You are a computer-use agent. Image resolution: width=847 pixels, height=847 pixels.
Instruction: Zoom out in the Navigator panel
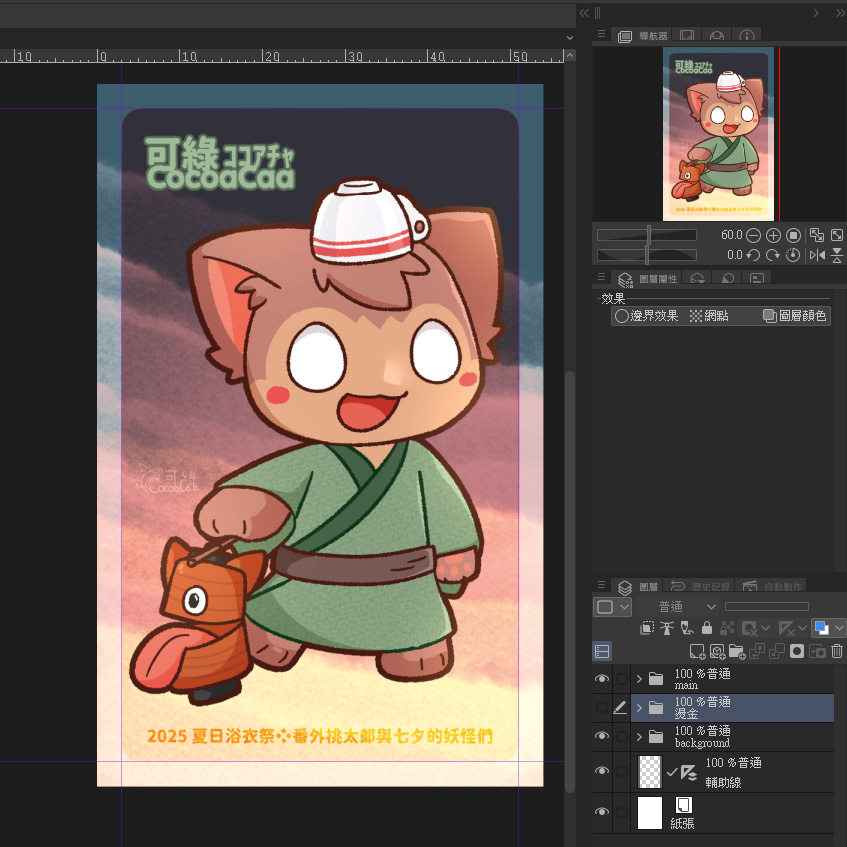click(753, 236)
